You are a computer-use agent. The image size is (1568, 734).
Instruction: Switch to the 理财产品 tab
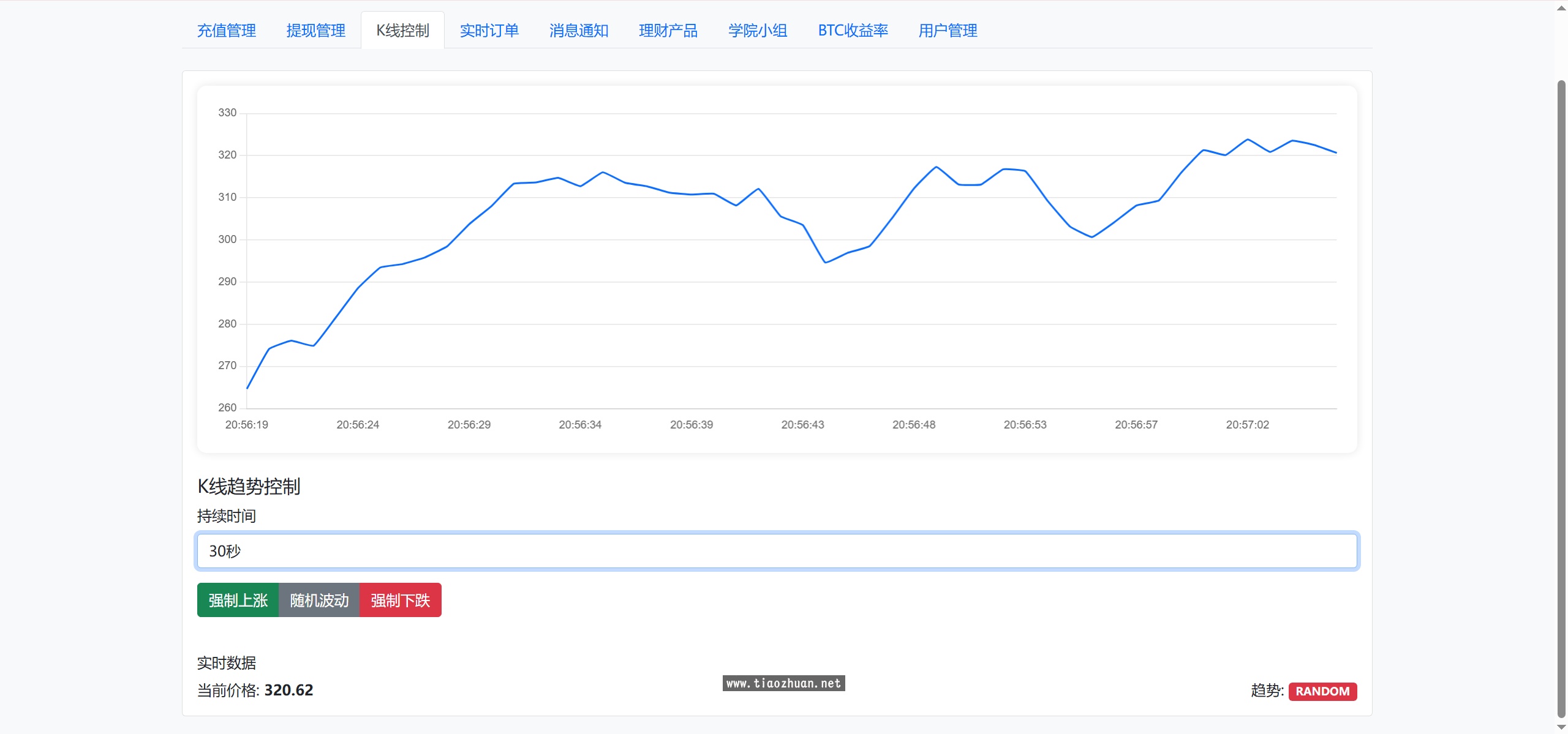668,31
